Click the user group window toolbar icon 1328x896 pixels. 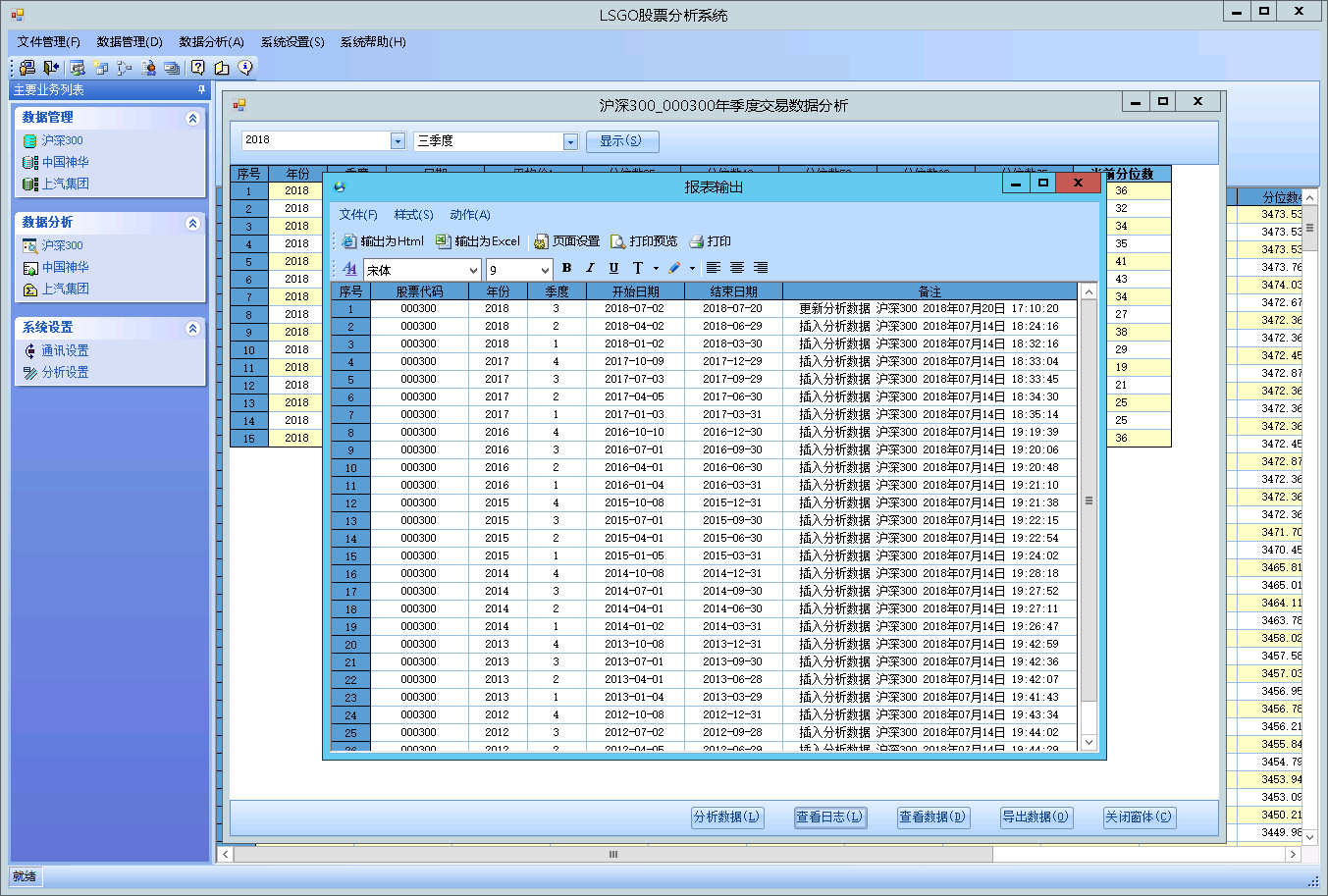click(x=78, y=68)
